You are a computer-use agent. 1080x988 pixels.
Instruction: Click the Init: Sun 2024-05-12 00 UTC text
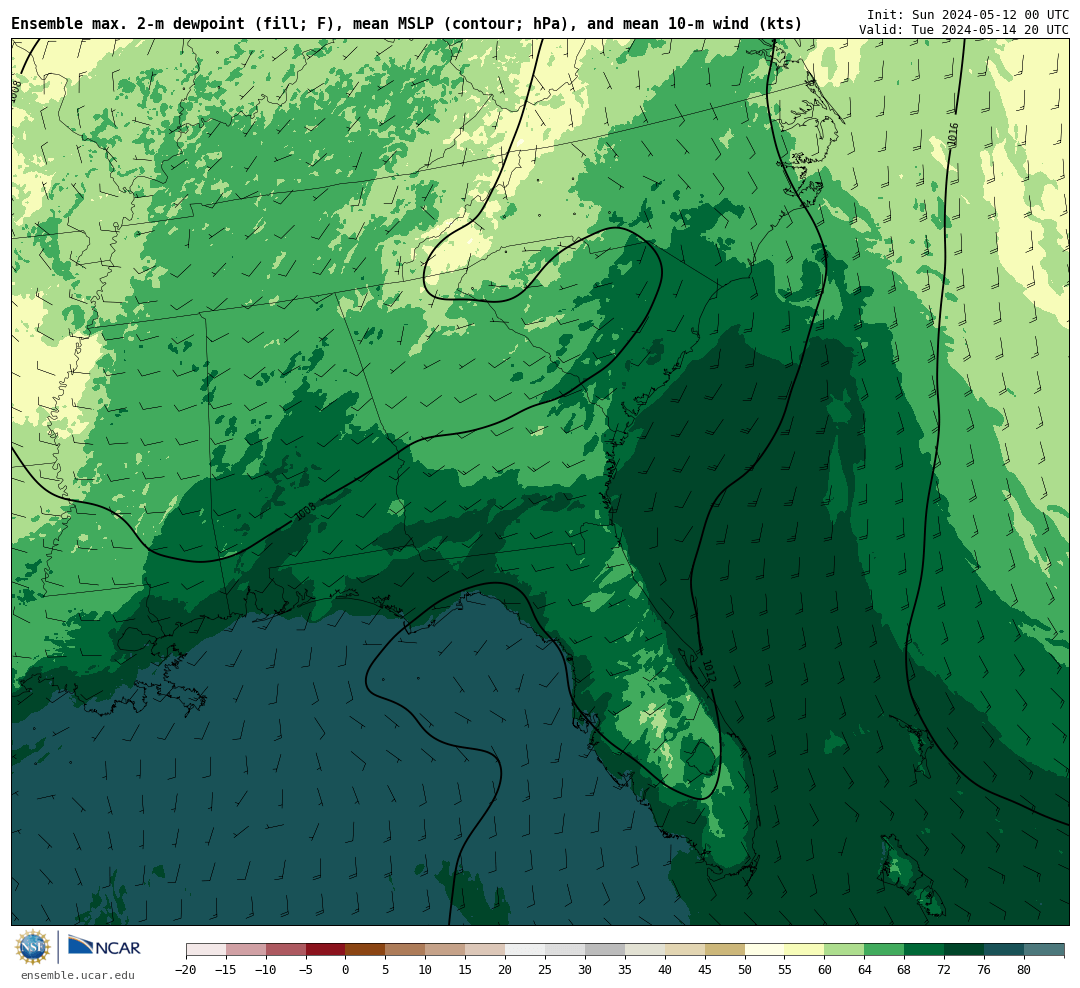tap(968, 14)
